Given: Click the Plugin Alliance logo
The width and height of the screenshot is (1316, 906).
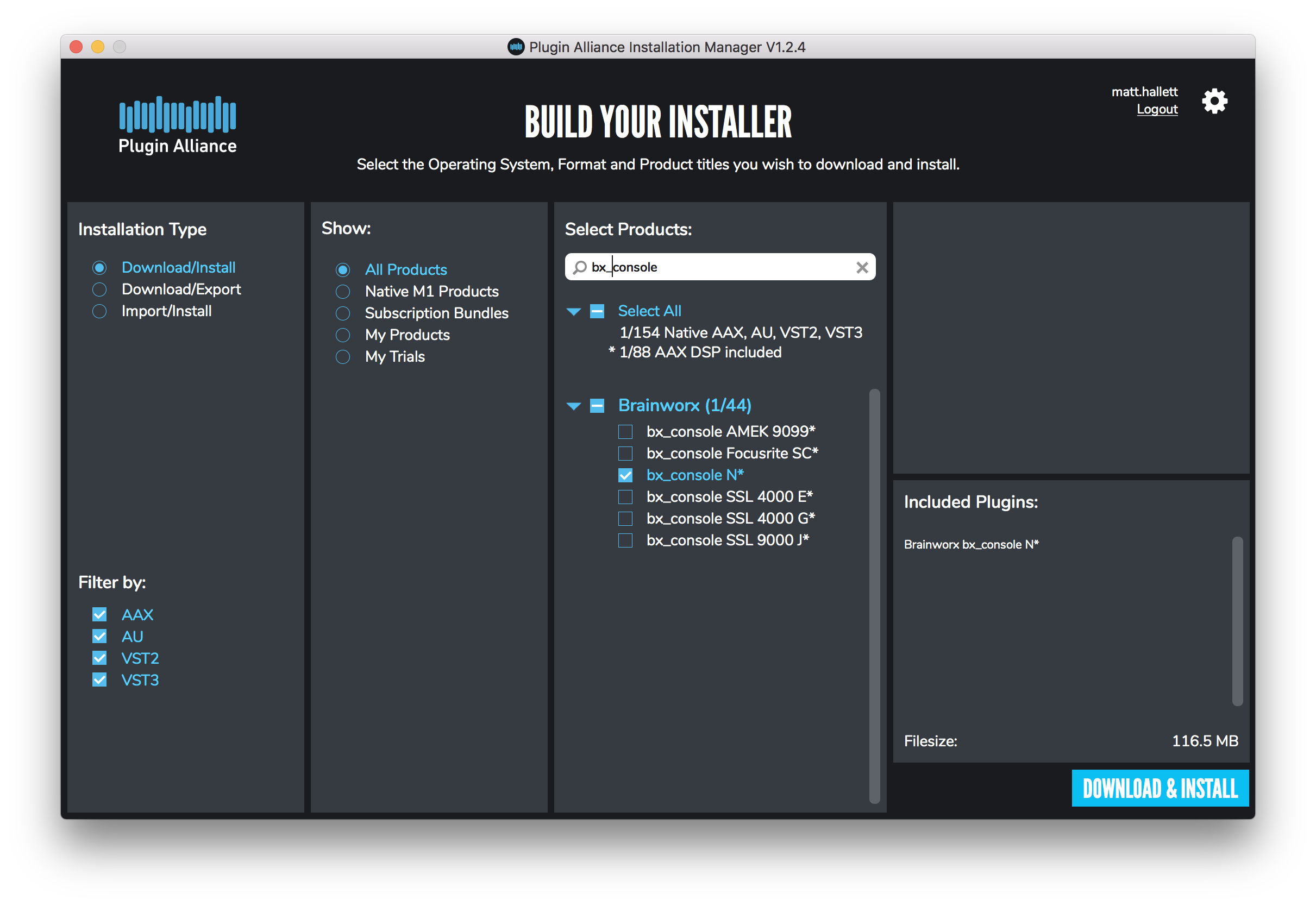Looking at the screenshot, I should point(177,125).
